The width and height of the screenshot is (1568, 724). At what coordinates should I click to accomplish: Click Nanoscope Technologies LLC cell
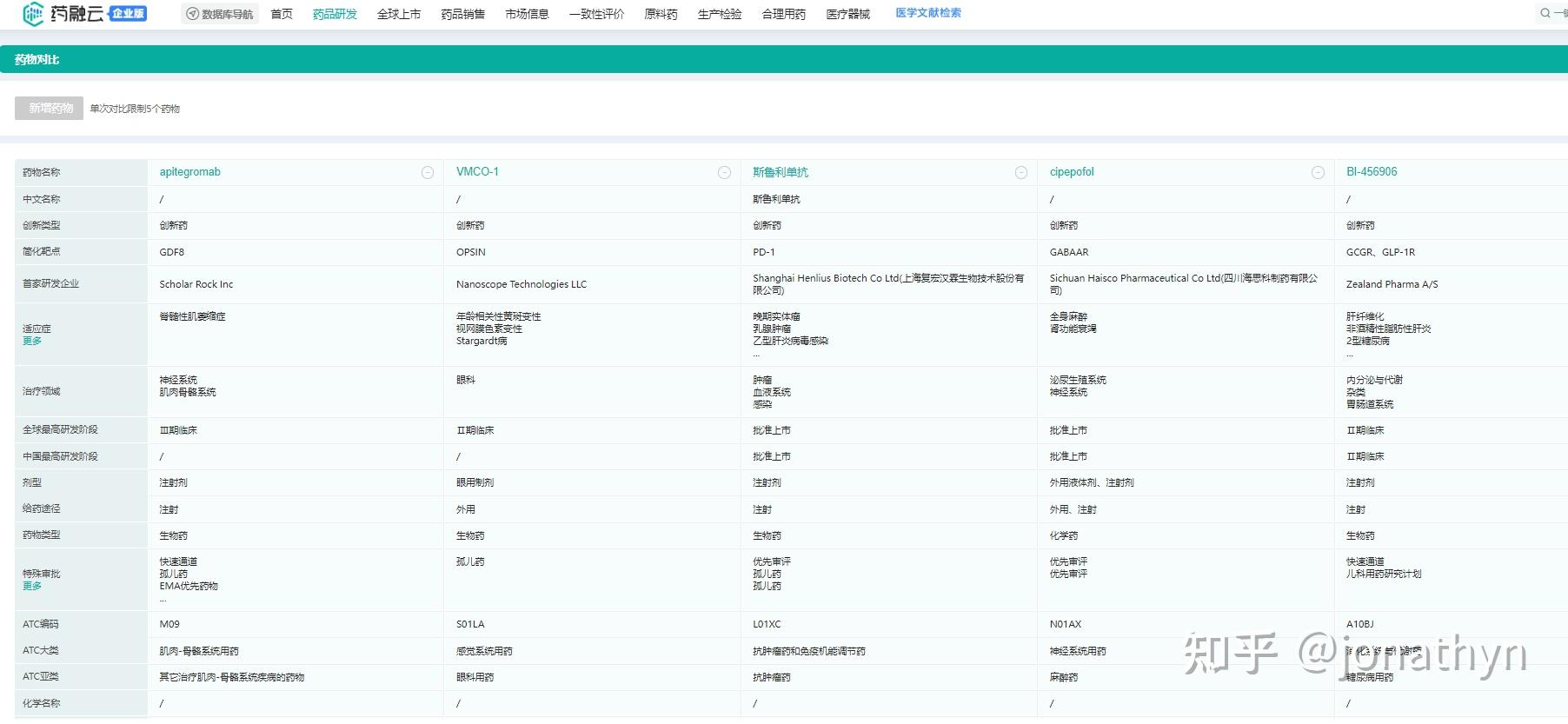pyautogui.click(x=522, y=284)
